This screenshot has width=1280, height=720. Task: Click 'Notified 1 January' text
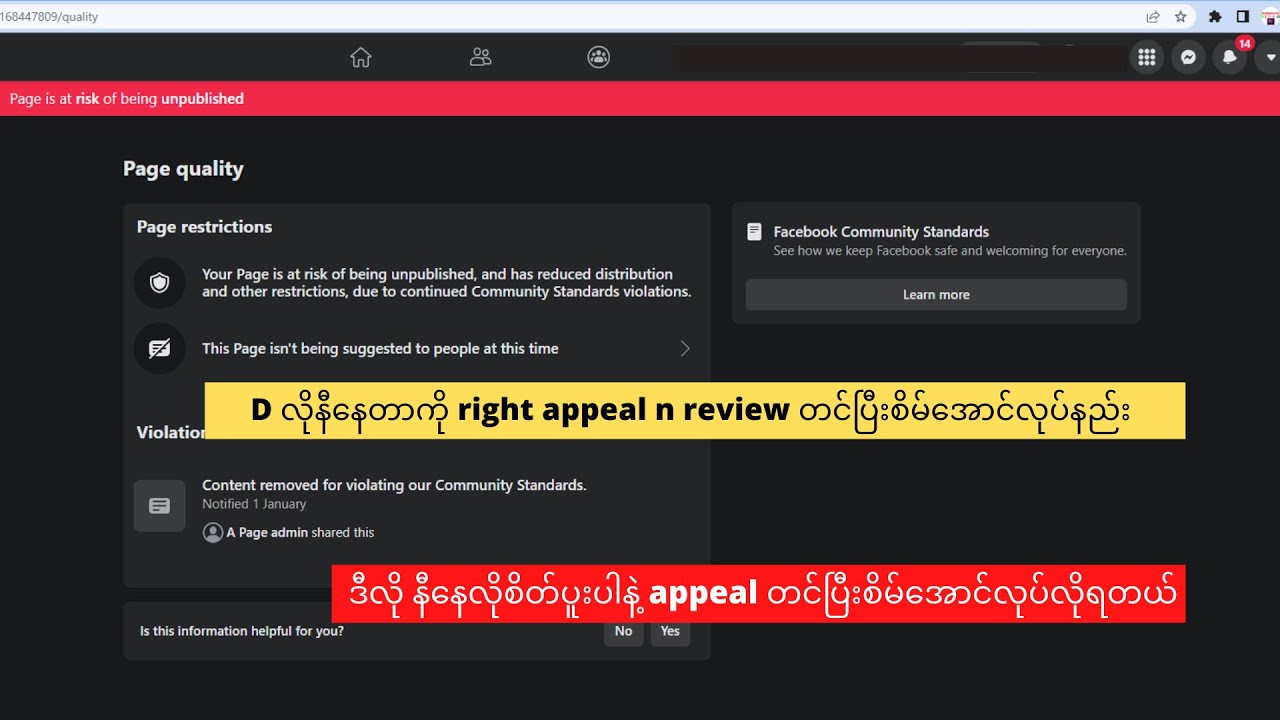click(x=254, y=504)
